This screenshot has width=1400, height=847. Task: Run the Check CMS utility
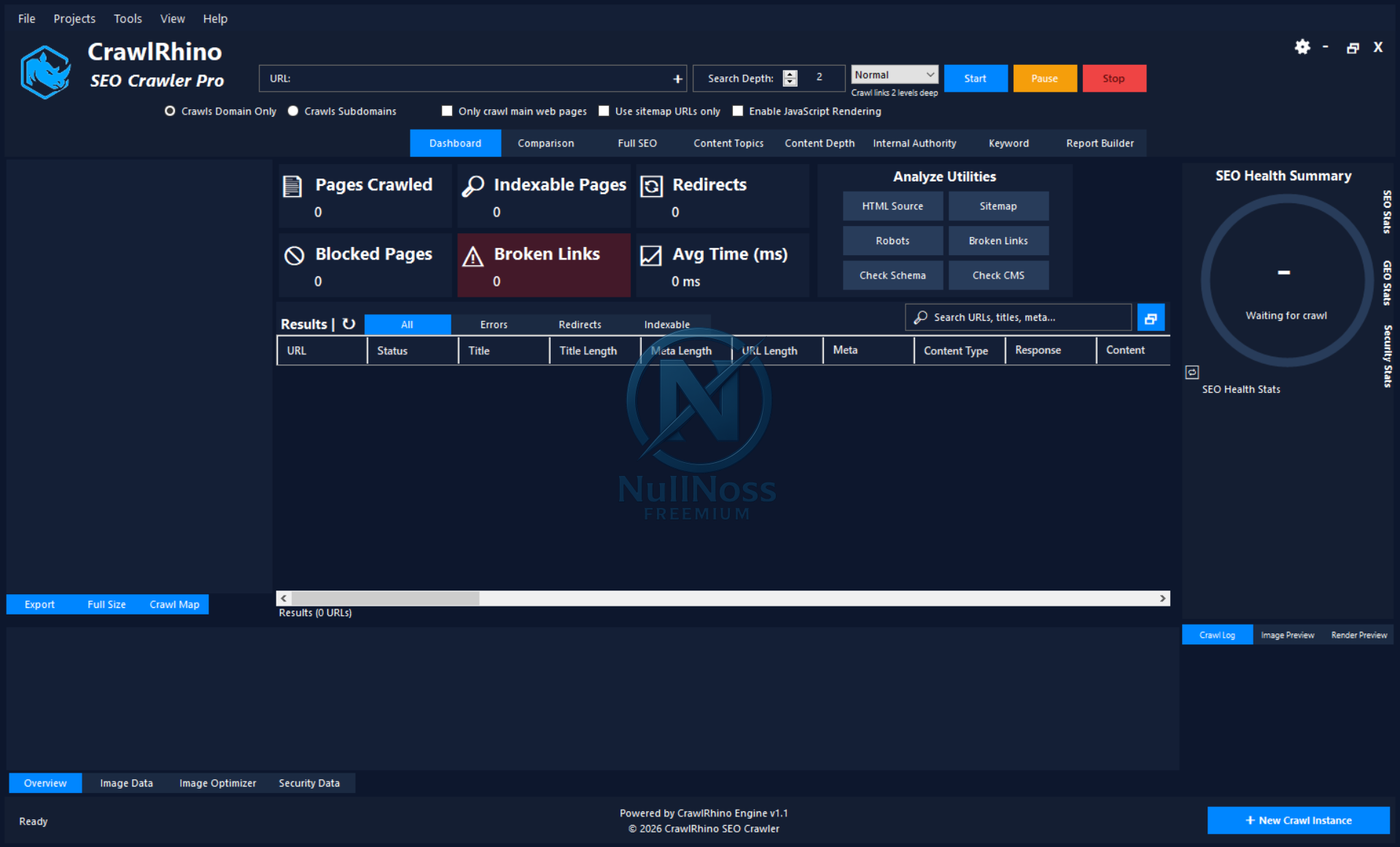[x=998, y=276]
